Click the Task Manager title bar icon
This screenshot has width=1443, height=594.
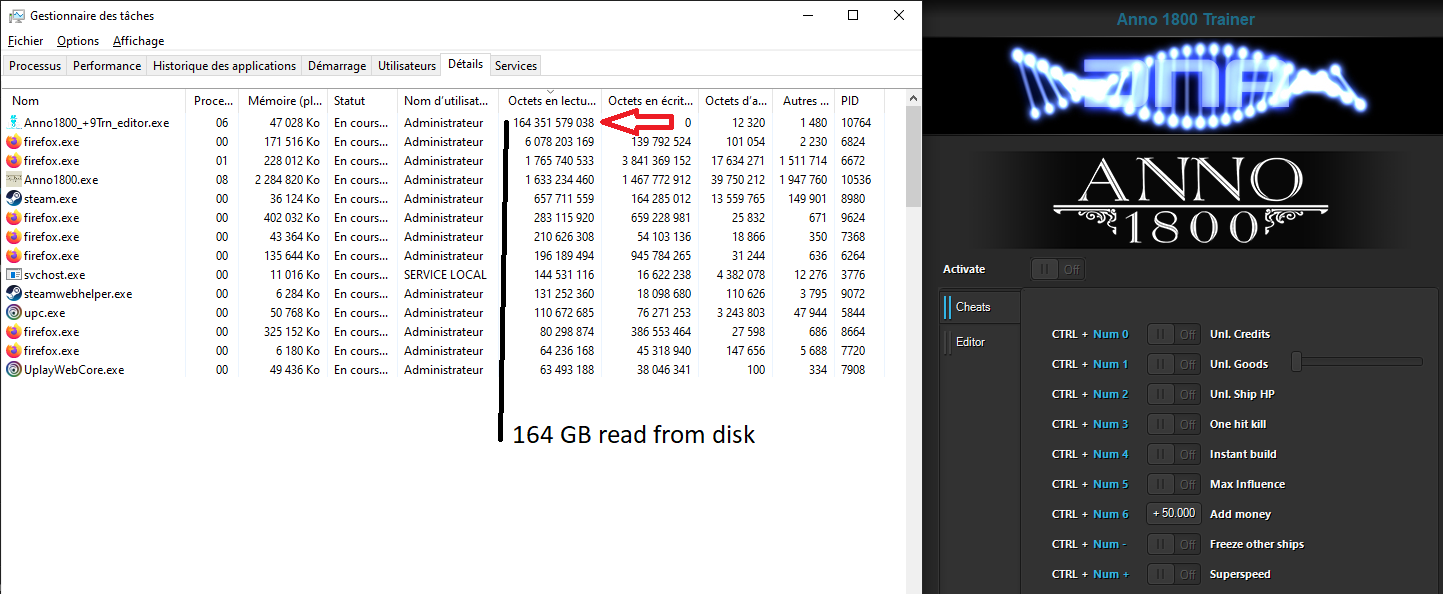pyautogui.click(x=16, y=16)
